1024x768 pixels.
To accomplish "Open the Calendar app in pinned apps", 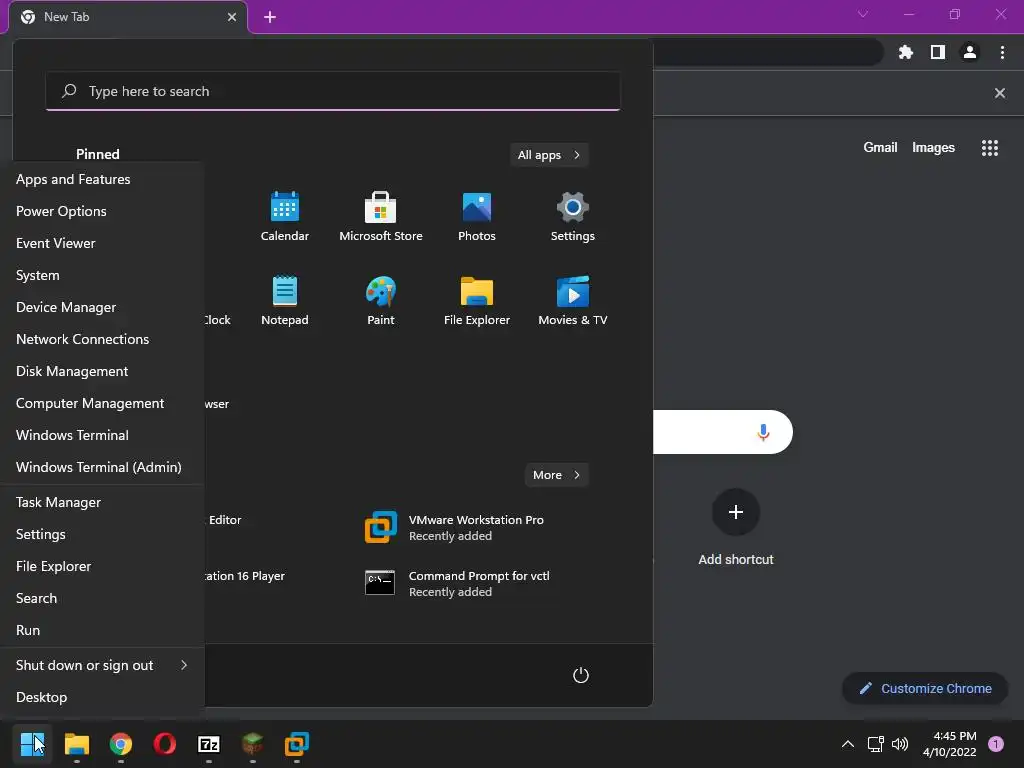I will 285,216.
